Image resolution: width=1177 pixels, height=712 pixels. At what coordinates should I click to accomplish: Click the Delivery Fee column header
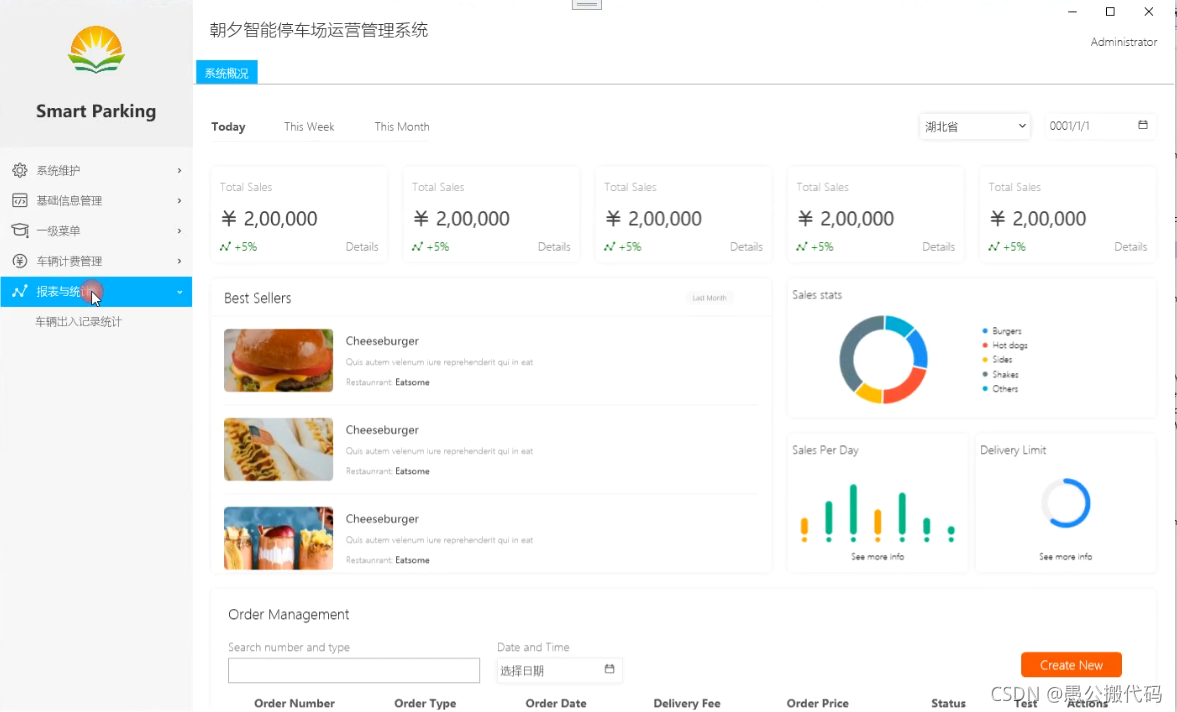(x=687, y=703)
